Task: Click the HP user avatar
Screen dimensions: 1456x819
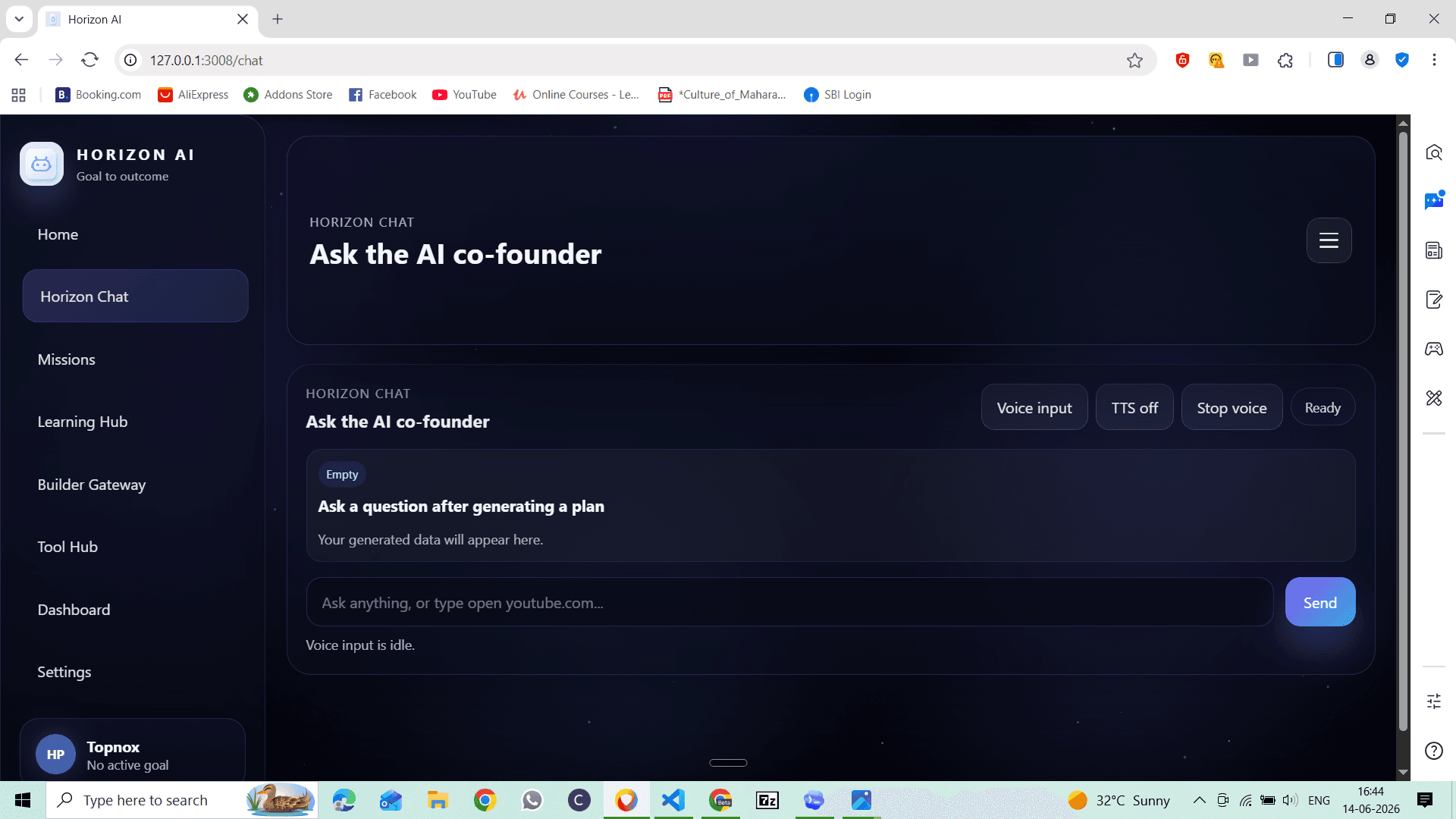Action: click(55, 755)
